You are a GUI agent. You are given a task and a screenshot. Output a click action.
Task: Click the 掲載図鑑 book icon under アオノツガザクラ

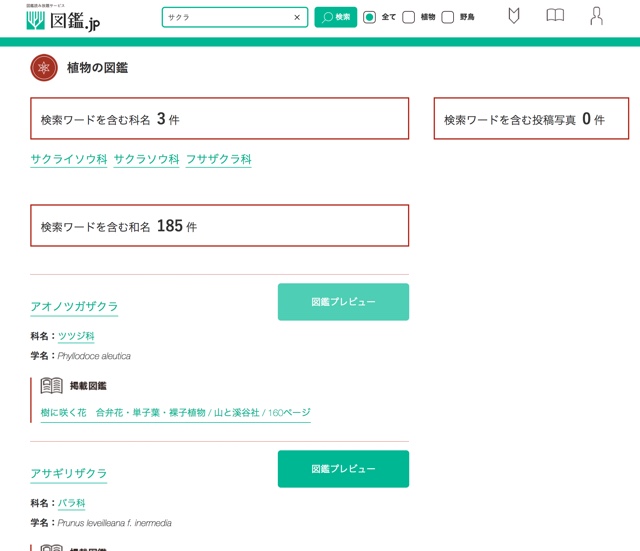tap(51, 386)
